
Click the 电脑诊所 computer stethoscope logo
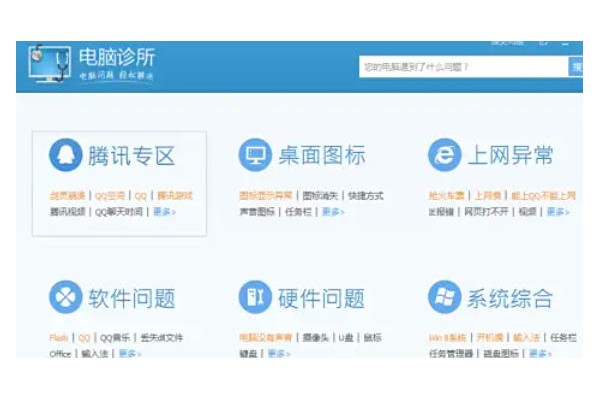(50, 64)
